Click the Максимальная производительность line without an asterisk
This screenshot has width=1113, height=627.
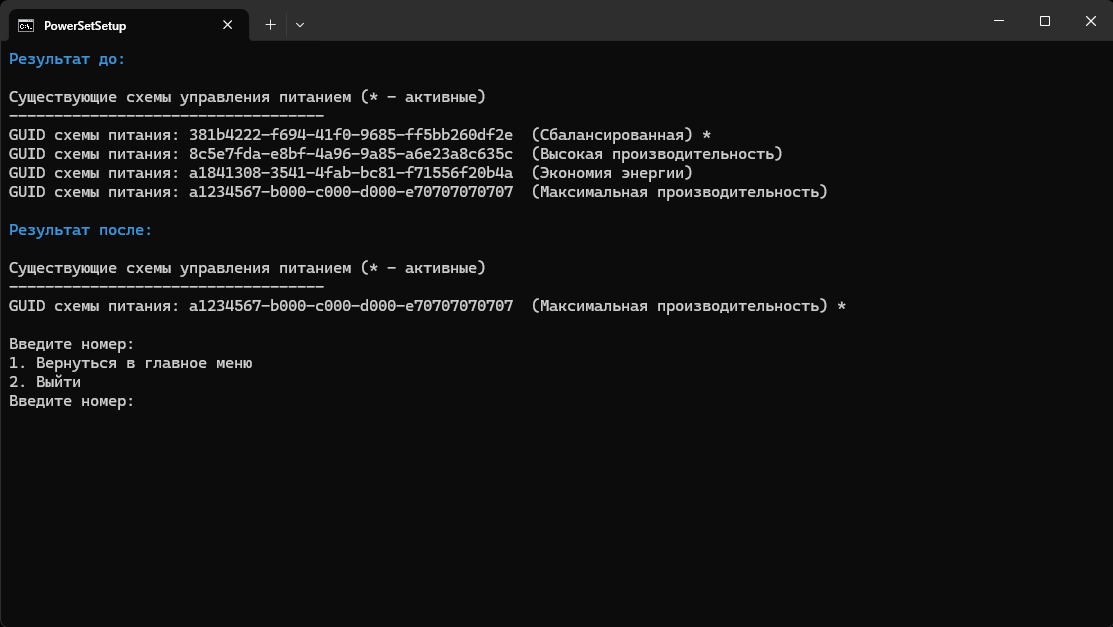pyautogui.click(x=418, y=192)
